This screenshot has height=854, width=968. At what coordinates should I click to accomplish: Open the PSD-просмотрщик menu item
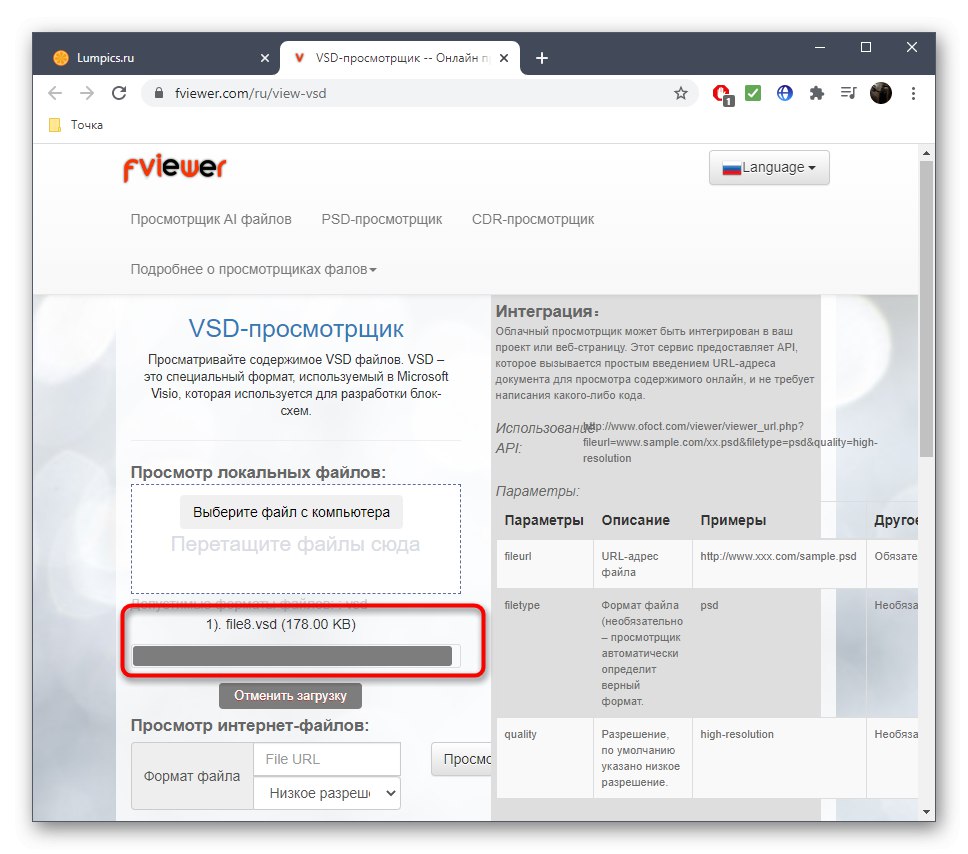click(382, 219)
